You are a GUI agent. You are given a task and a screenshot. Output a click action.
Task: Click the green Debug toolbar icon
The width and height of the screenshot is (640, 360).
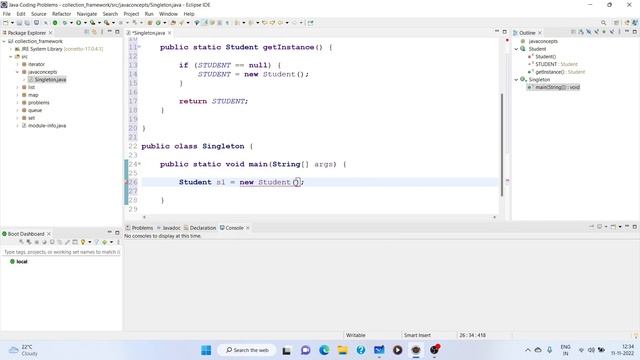tap(64, 23)
